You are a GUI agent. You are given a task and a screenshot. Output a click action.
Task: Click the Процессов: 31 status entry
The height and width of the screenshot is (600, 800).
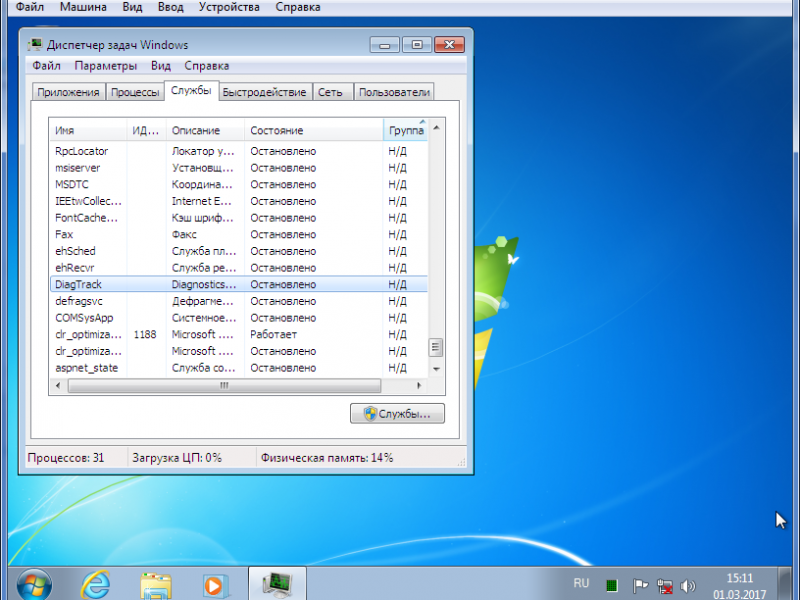coord(66,458)
